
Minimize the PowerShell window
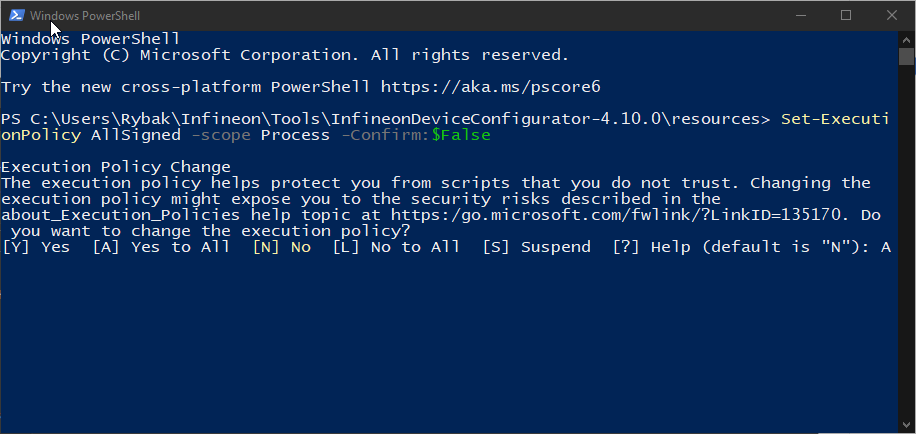tap(800, 16)
